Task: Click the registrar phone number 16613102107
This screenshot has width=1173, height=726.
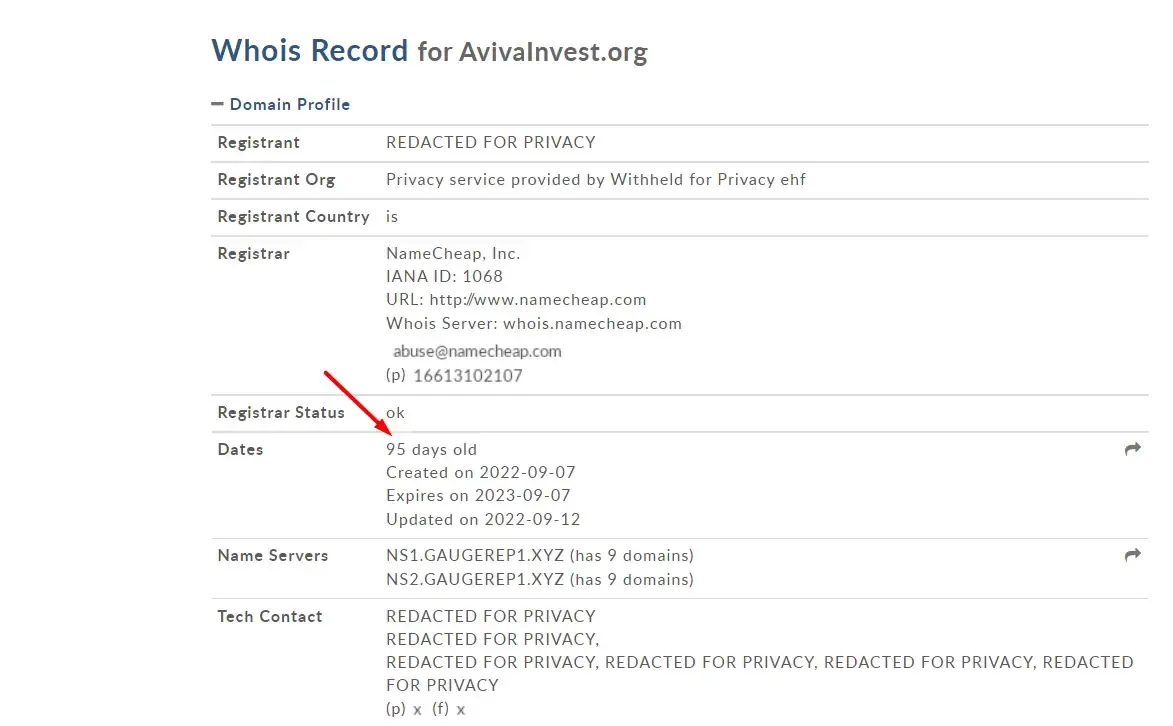Action: pos(468,376)
